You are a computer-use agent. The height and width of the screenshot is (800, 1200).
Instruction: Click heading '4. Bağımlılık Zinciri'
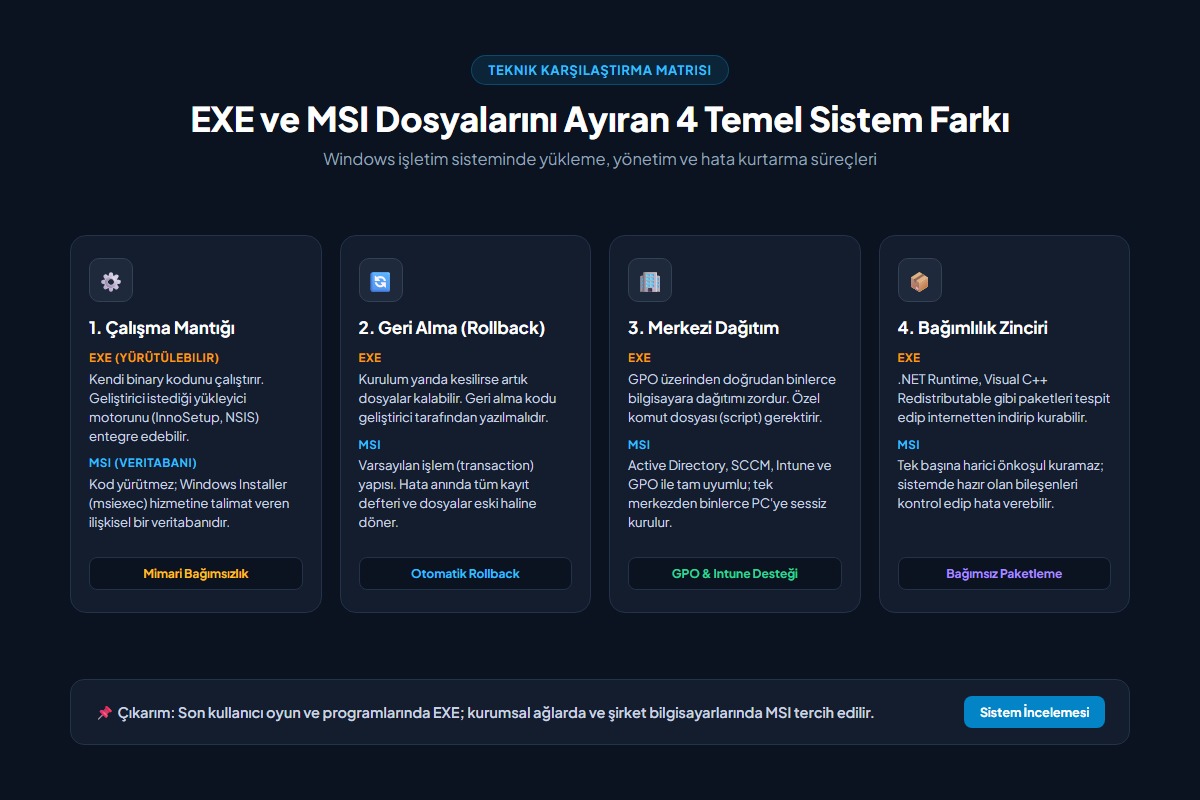973,328
